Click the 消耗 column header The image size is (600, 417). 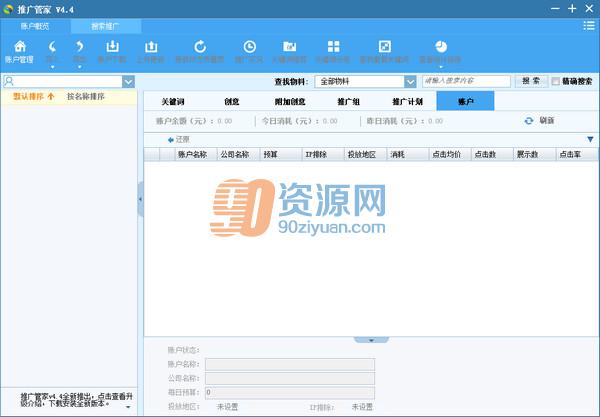[x=408, y=155]
